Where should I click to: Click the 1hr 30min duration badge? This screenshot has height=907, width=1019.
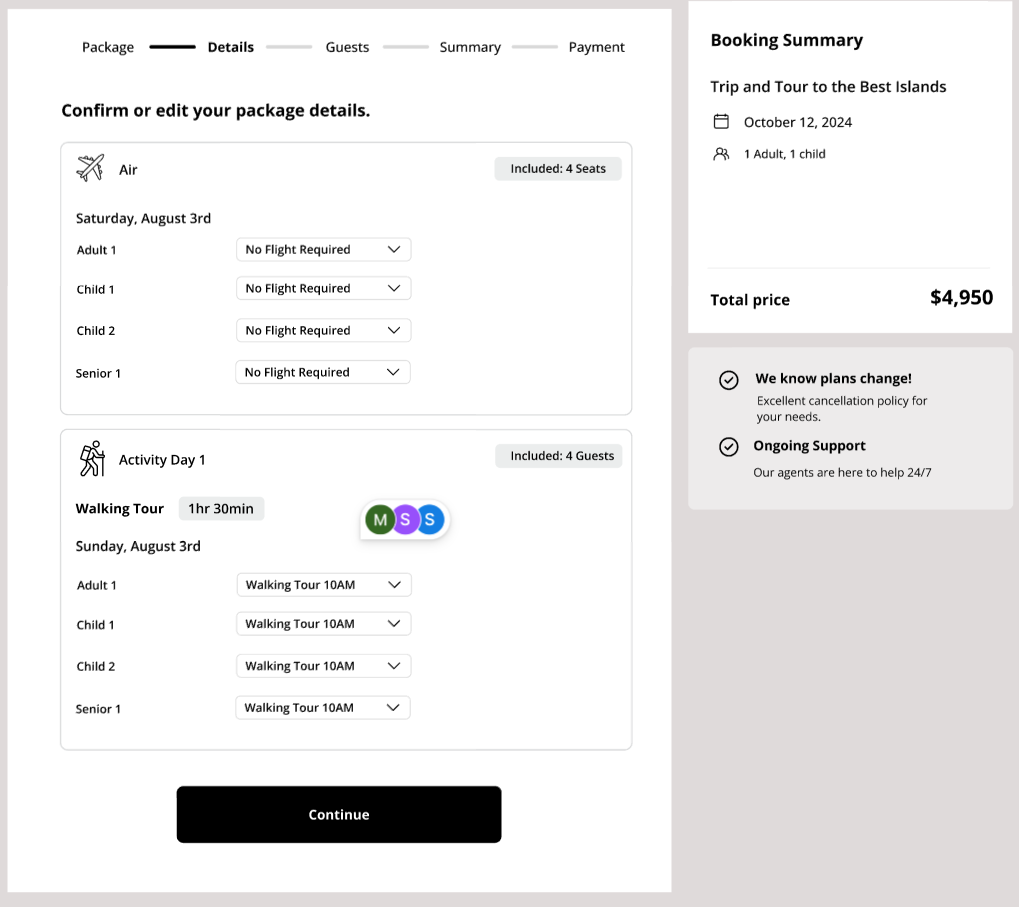[x=221, y=508]
